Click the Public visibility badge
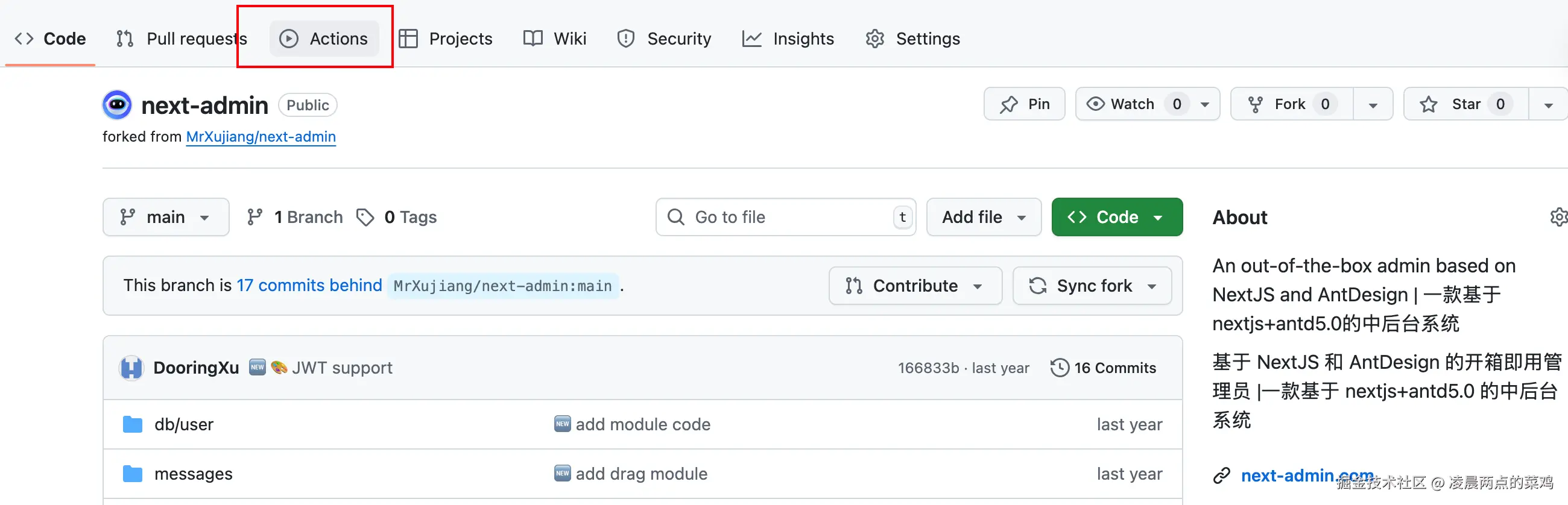Viewport: 1568px width, 505px height. tap(308, 105)
